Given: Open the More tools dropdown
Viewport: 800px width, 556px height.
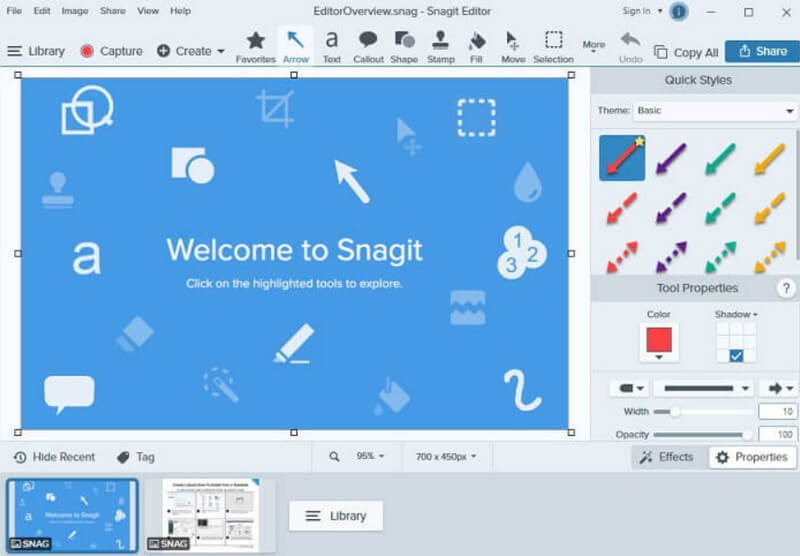Looking at the screenshot, I should coord(593,47).
